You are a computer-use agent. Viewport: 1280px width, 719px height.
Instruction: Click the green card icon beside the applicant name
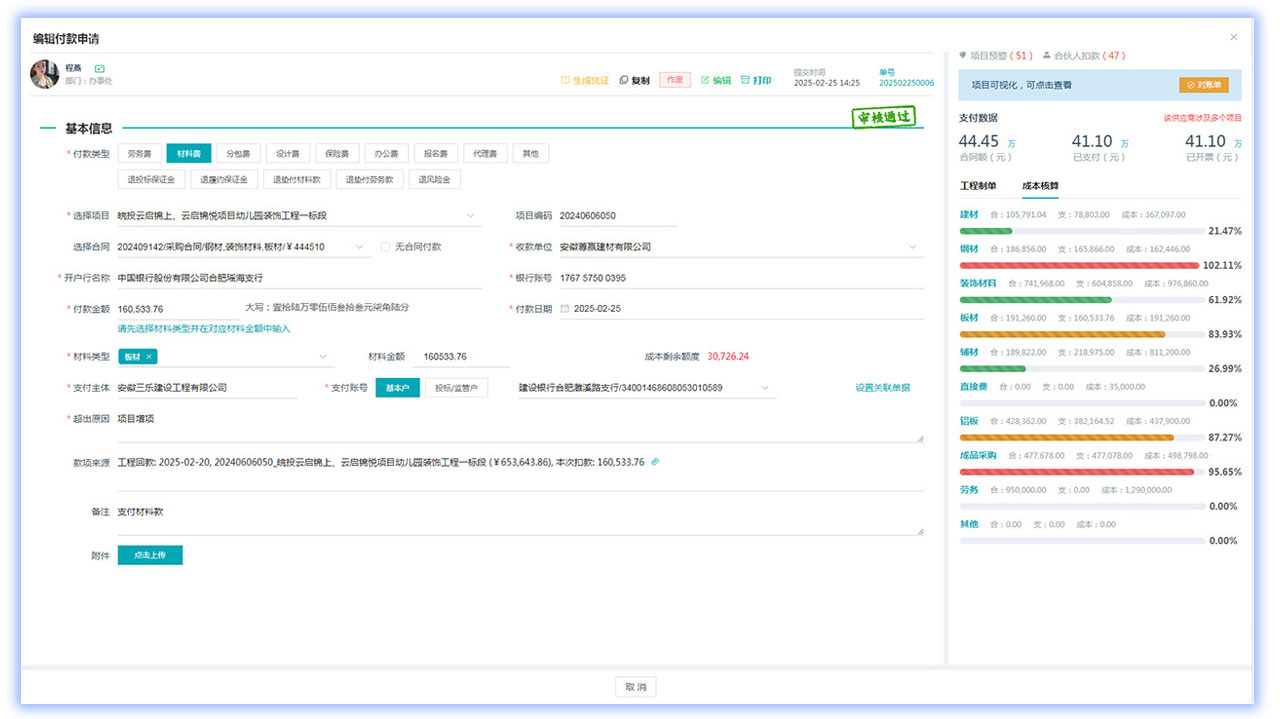click(99, 68)
